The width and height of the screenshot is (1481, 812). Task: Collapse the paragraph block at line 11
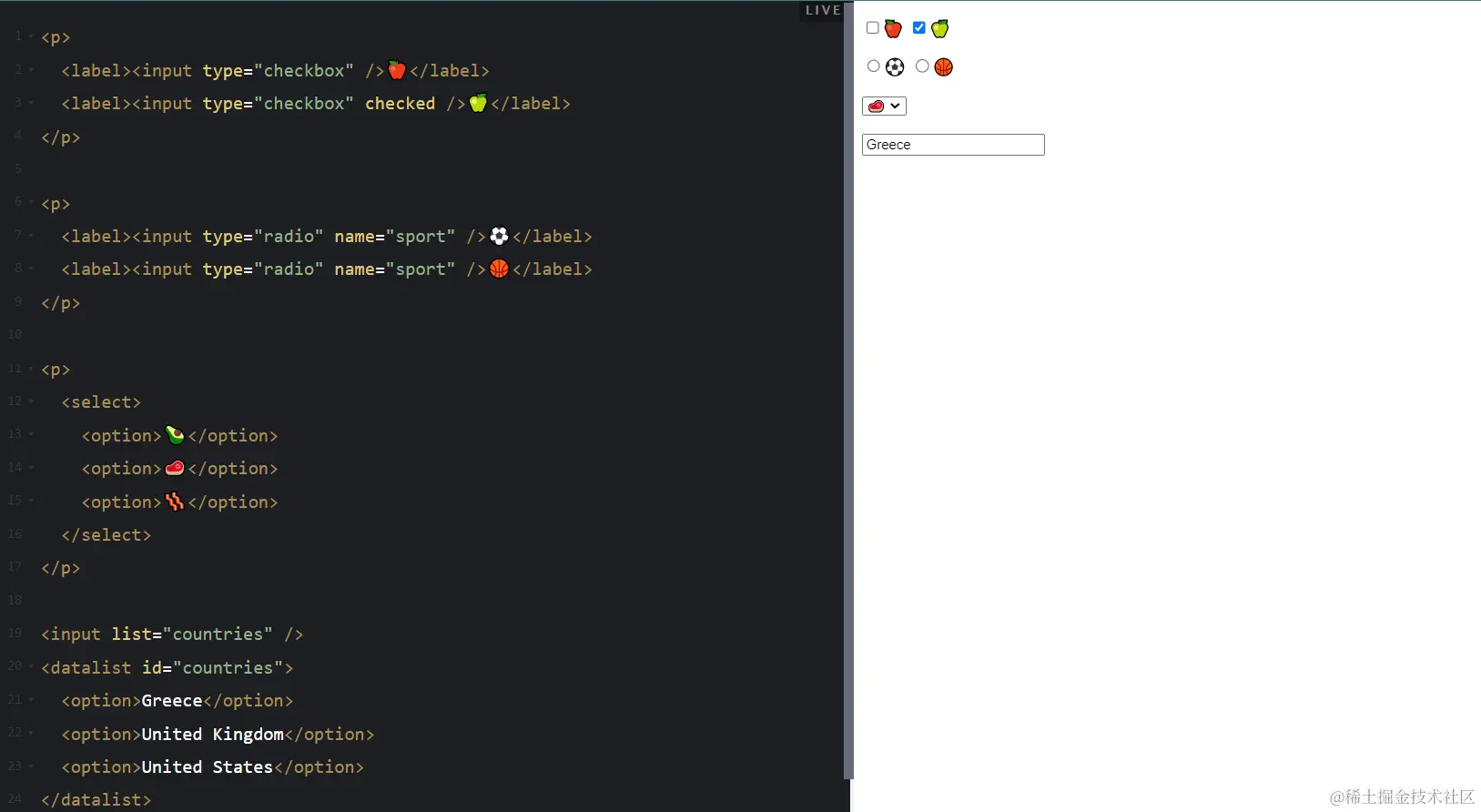pos(31,369)
